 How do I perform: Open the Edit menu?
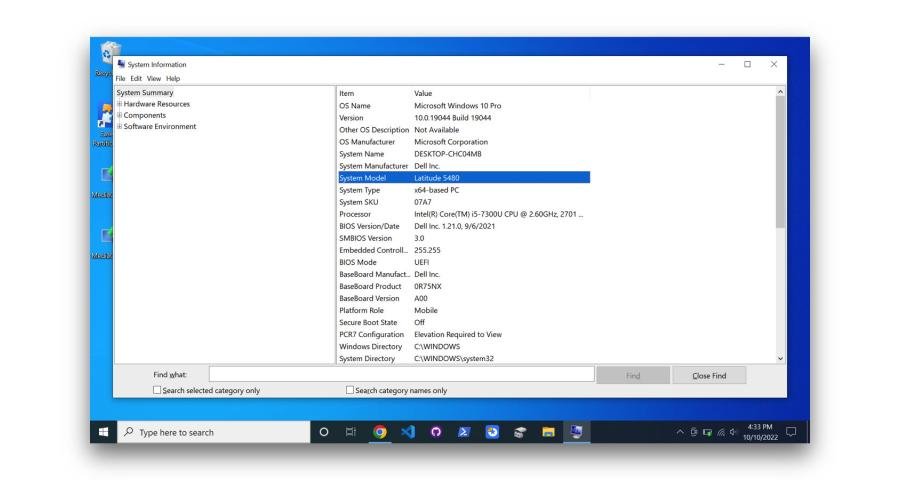(135, 78)
